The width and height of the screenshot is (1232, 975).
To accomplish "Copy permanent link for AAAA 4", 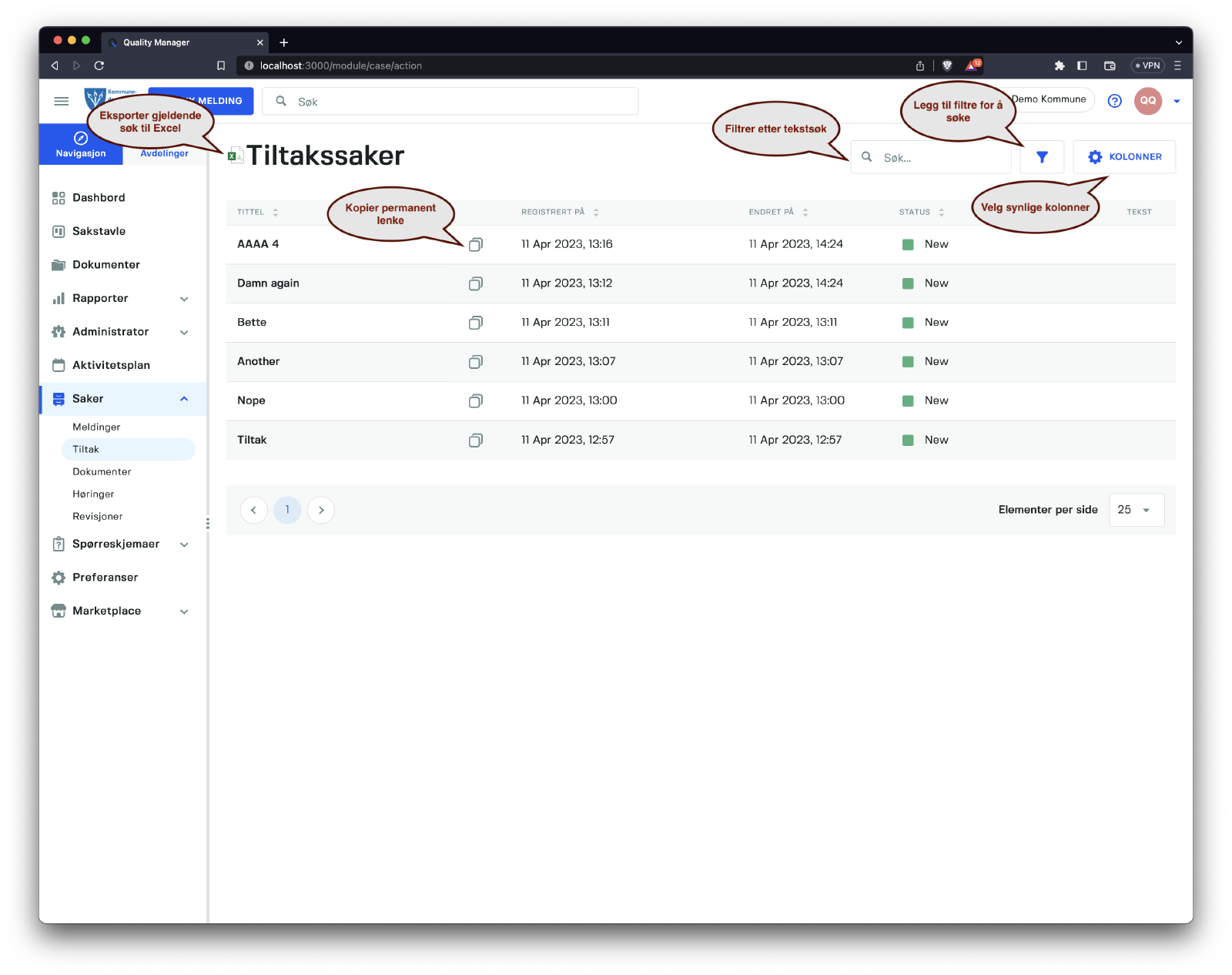I will pyautogui.click(x=475, y=244).
